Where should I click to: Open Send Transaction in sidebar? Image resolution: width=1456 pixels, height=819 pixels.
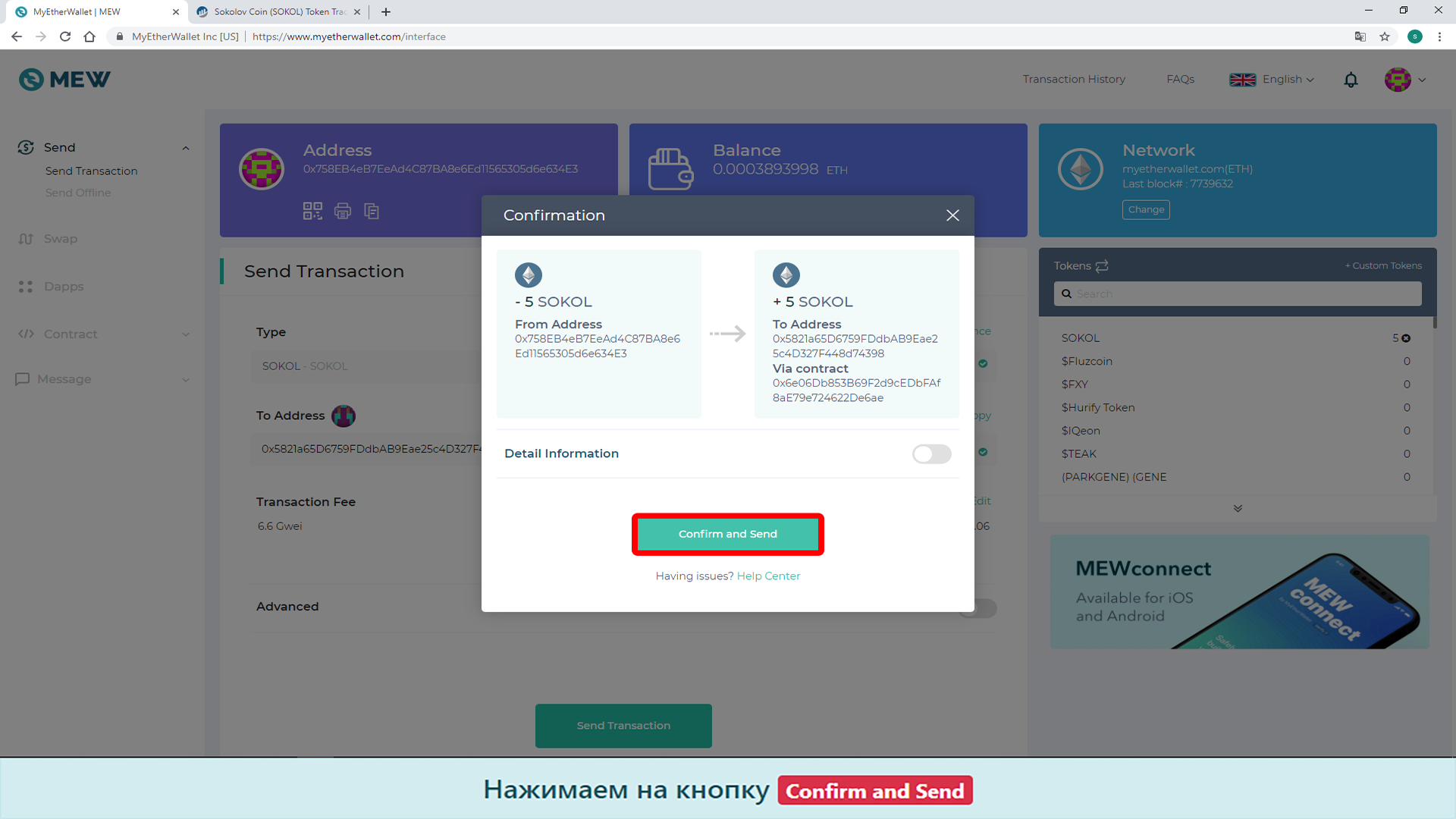click(x=92, y=171)
